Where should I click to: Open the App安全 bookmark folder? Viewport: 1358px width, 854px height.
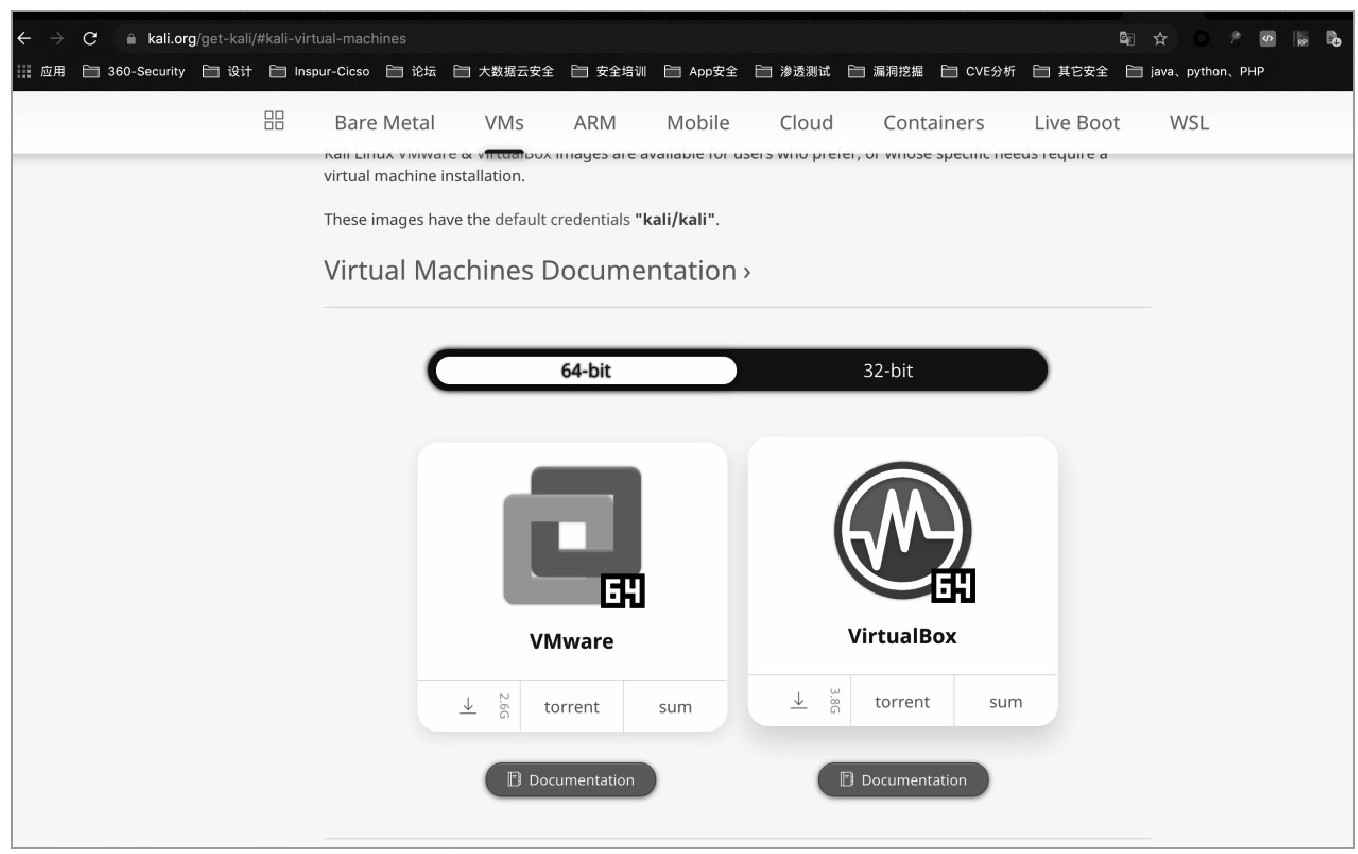coord(701,71)
